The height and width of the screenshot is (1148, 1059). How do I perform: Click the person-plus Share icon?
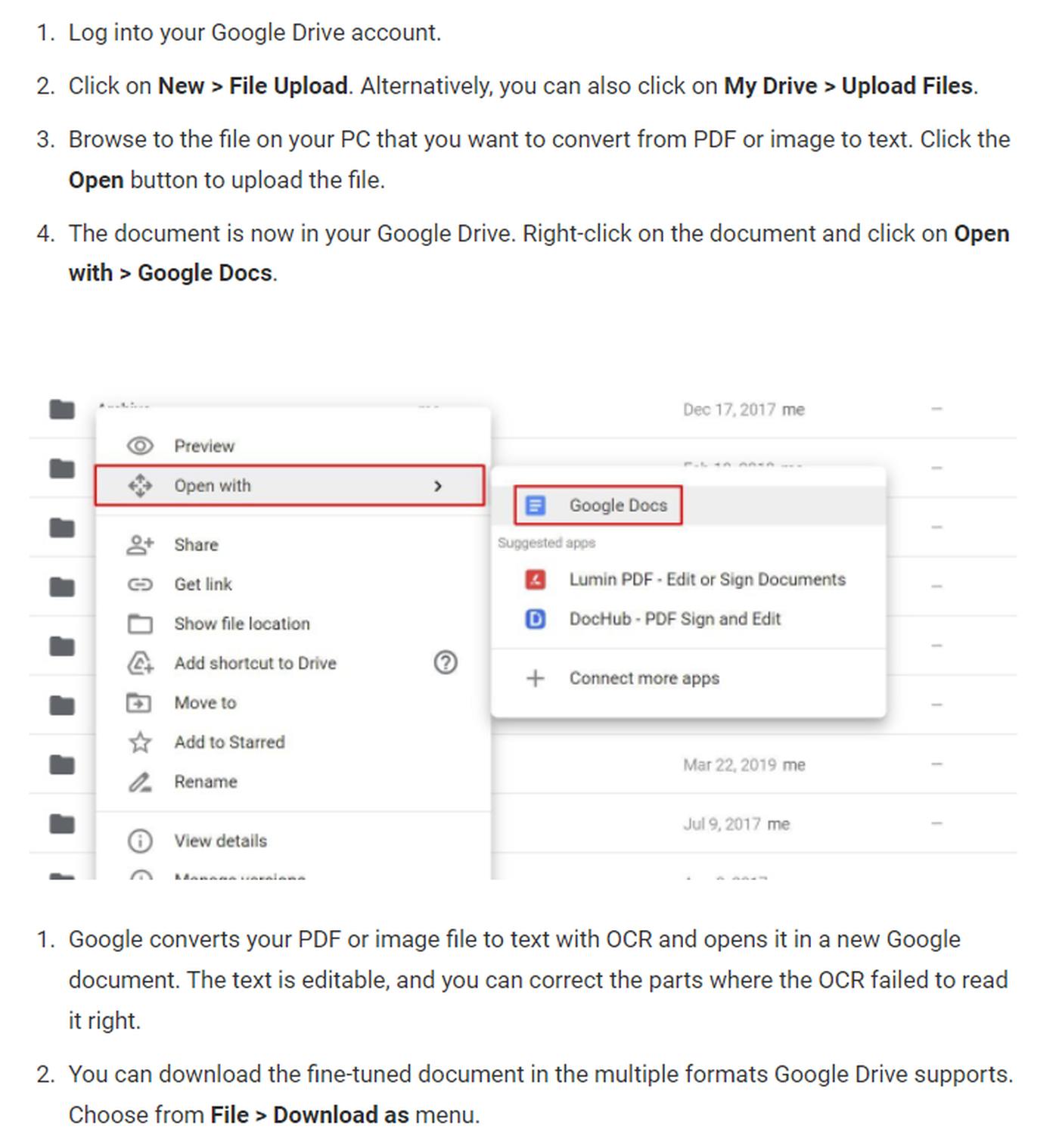(140, 545)
